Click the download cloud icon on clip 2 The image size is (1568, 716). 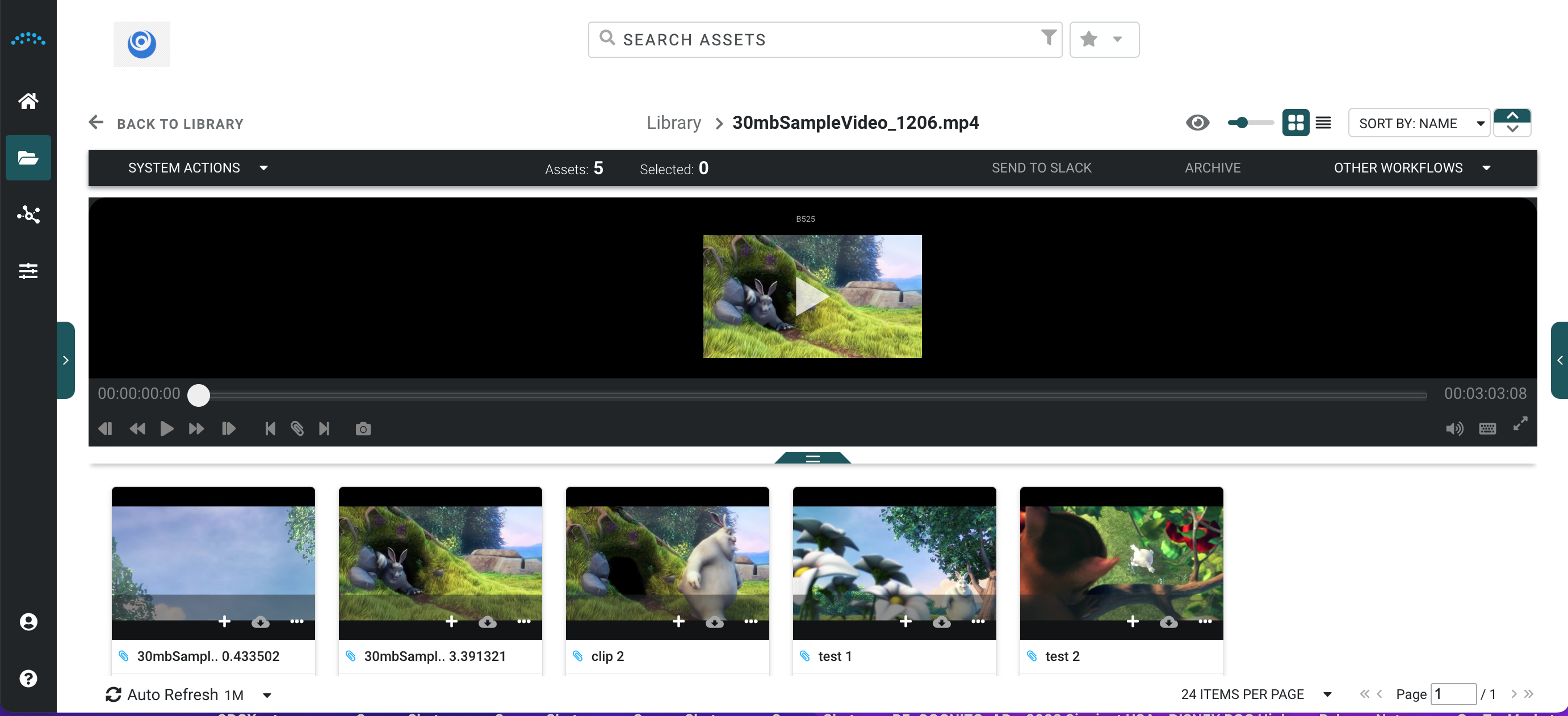click(x=714, y=622)
